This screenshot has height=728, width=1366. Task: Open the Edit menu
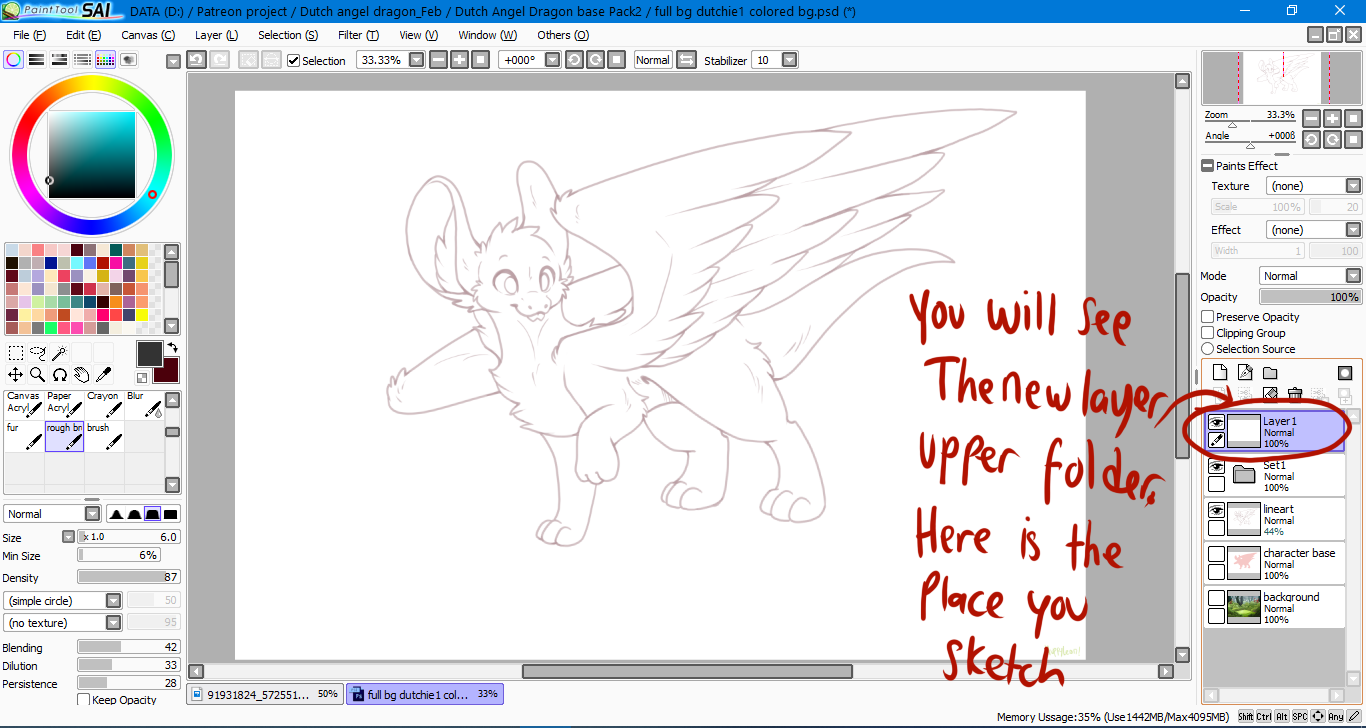83,35
